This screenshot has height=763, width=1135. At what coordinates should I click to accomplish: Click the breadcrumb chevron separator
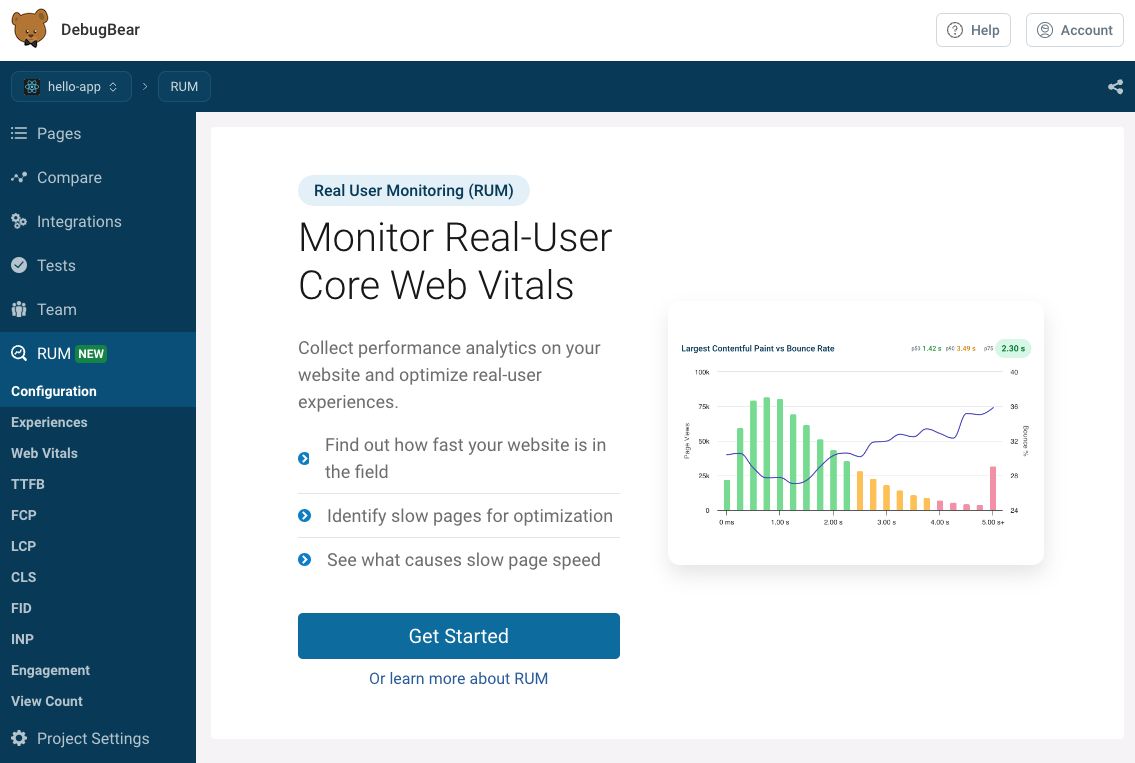[145, 87]
